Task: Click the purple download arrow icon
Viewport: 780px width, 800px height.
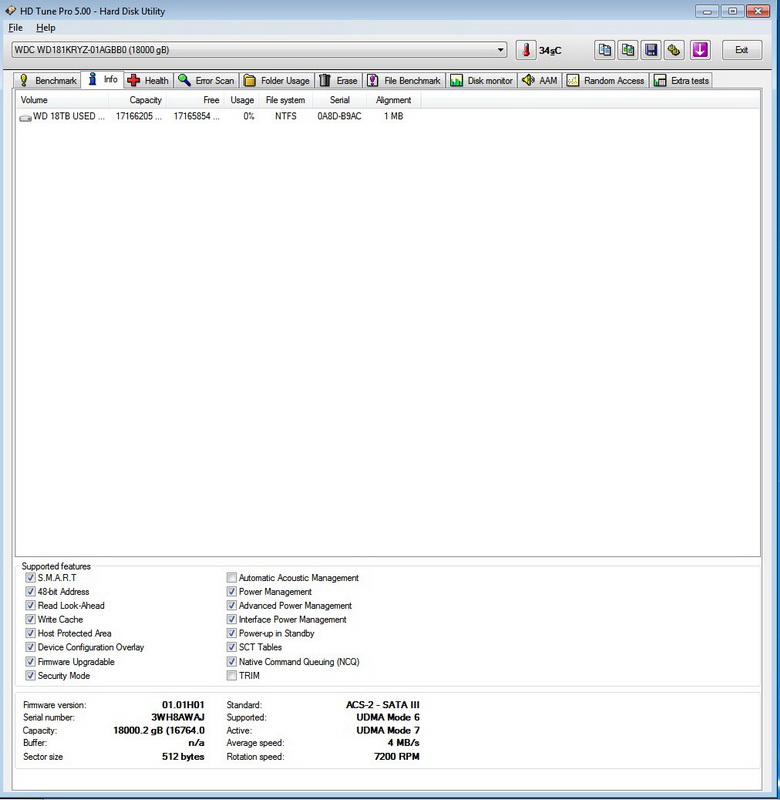Action: tap(700, 50)
